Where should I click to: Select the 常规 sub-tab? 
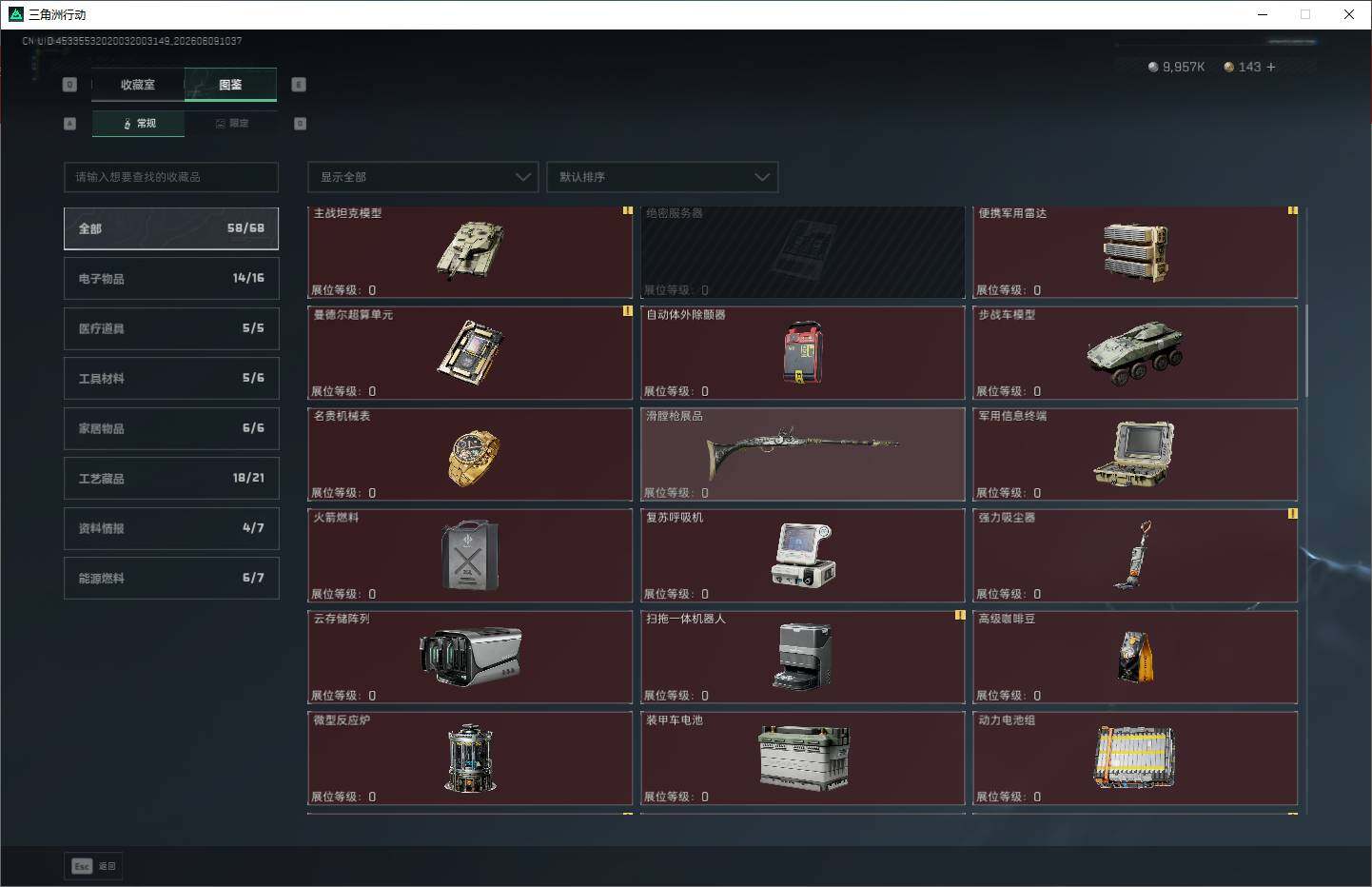139,124
